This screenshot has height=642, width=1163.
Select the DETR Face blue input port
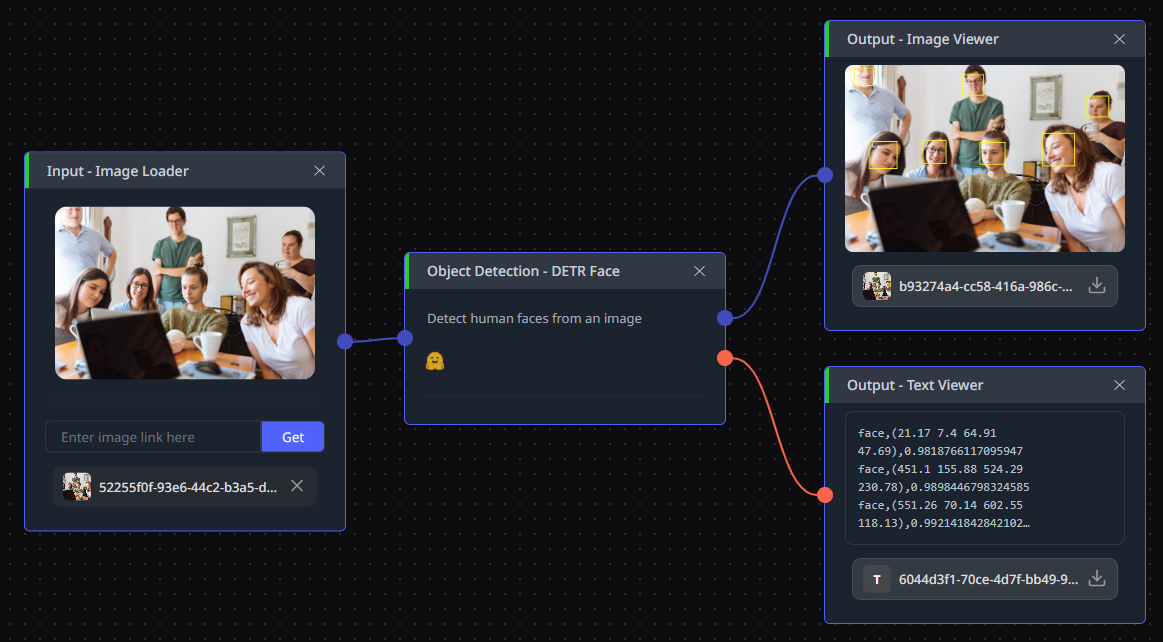coord(405,338)
